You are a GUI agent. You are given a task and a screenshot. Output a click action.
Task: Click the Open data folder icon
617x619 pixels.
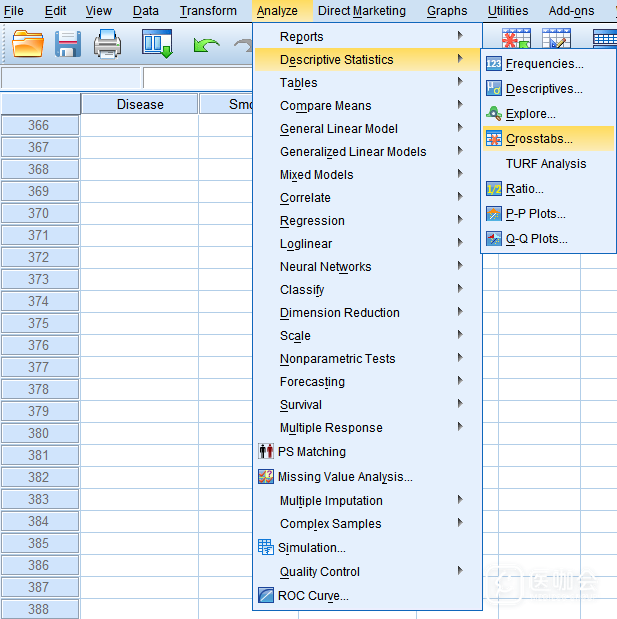tap(27, 45)
